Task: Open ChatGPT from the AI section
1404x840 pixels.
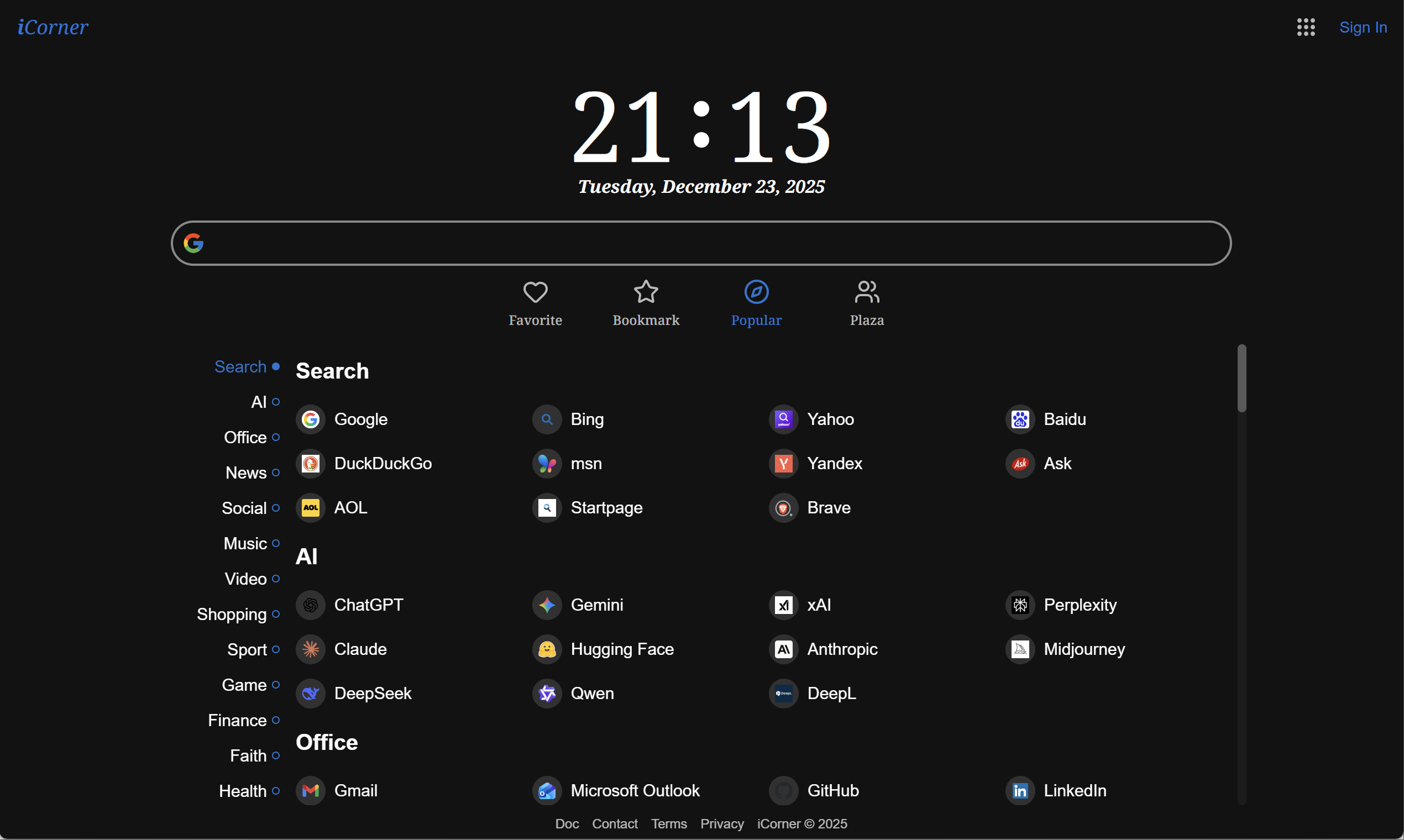Action: coord(310,605)
